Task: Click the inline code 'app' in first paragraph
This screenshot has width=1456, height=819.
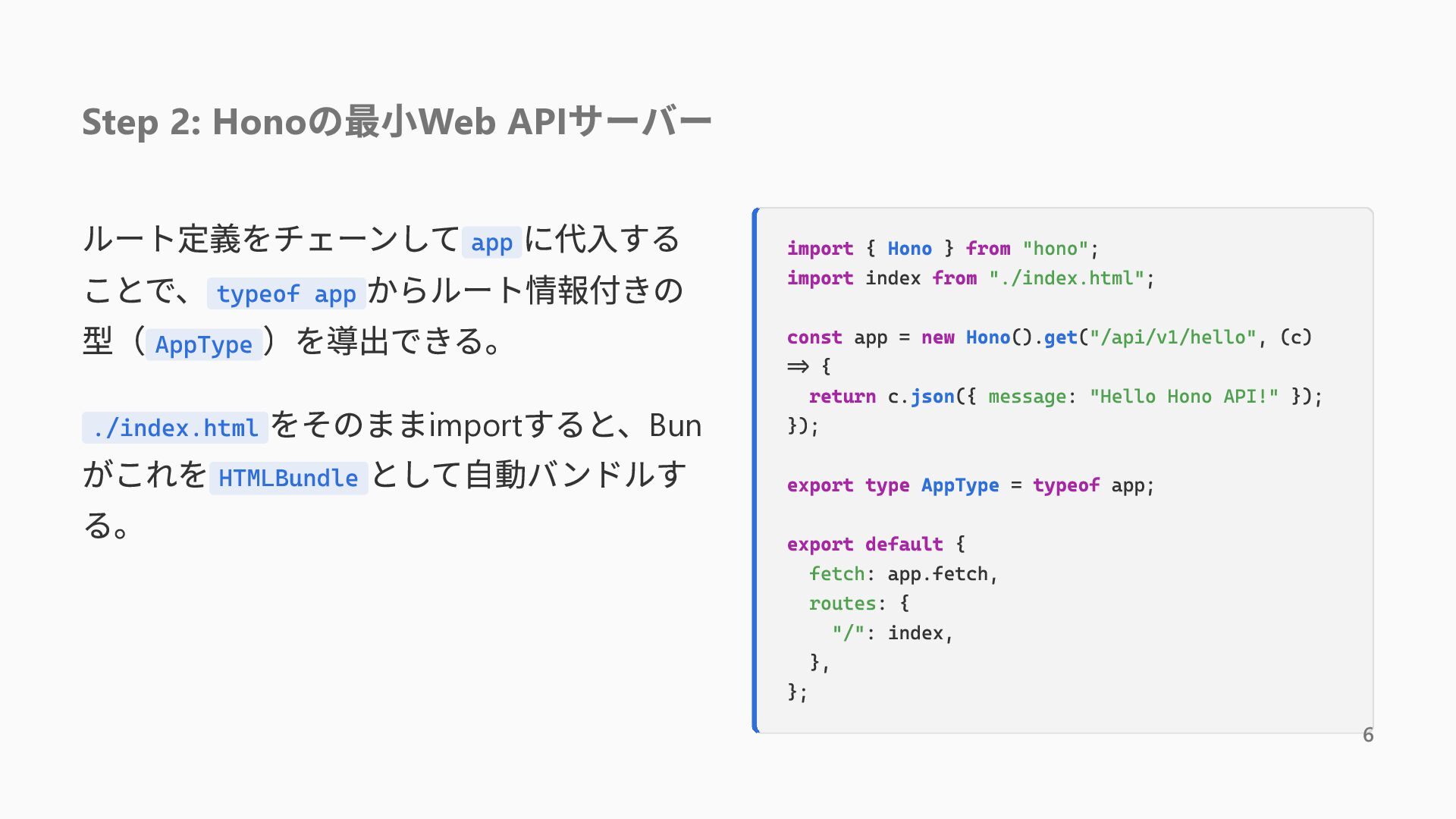Action: [x=491, y=243]
